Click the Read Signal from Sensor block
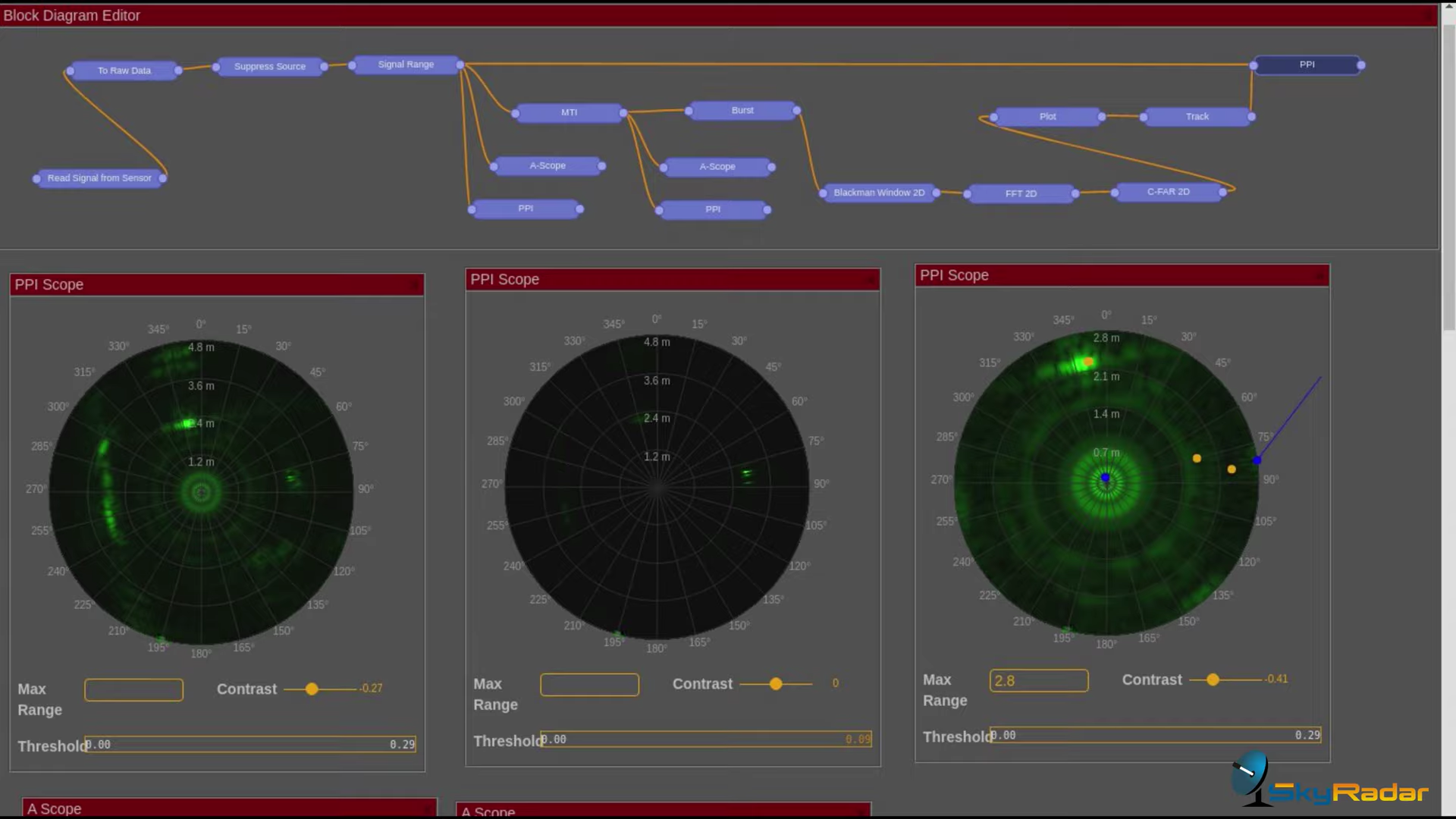 pos(99,178)
